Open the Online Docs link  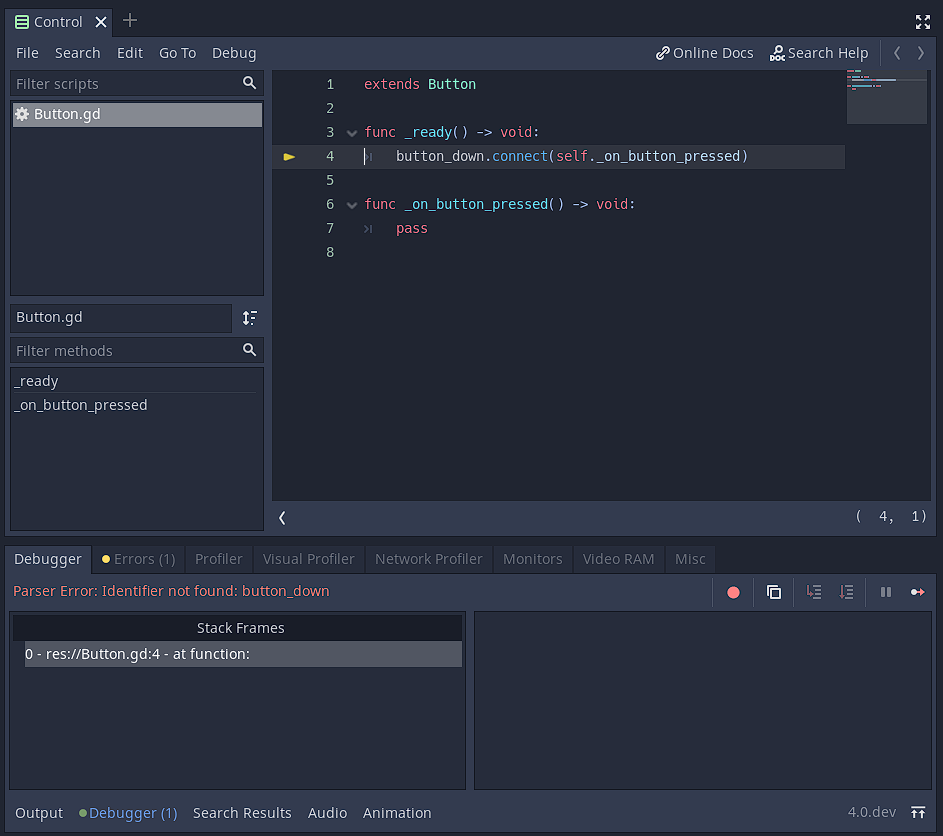(x=704, y=53)
